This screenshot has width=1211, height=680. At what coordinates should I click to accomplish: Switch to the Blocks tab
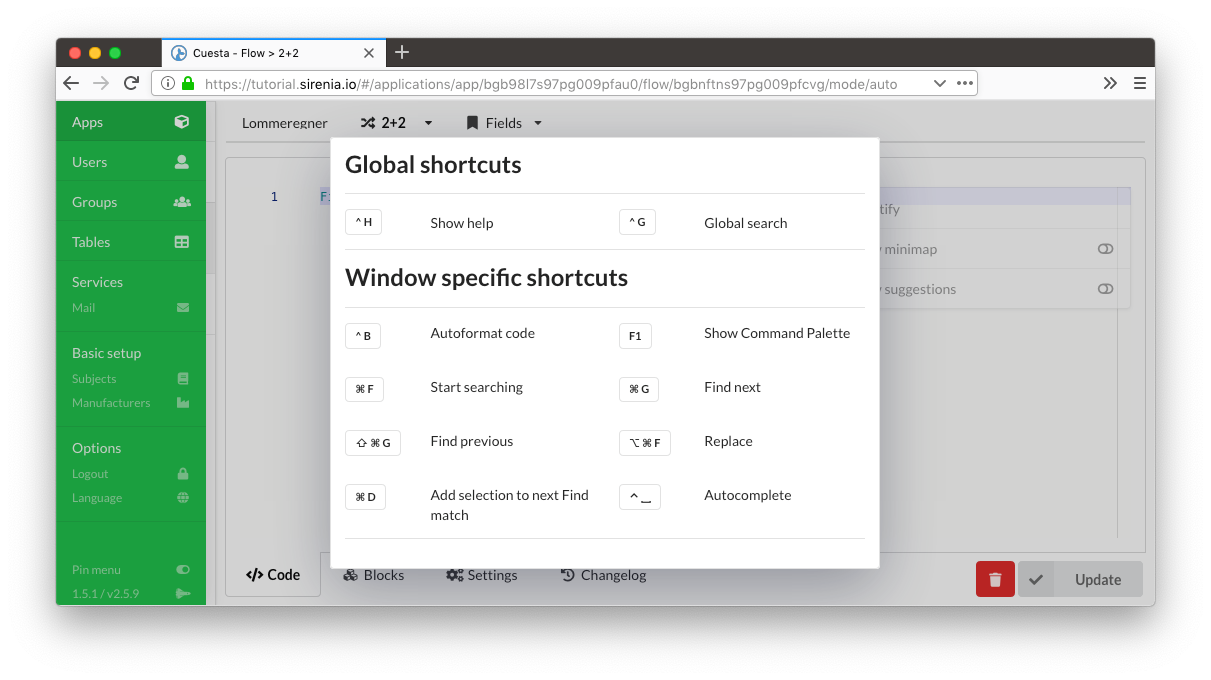pyautogui.click(x=373, y=575)
